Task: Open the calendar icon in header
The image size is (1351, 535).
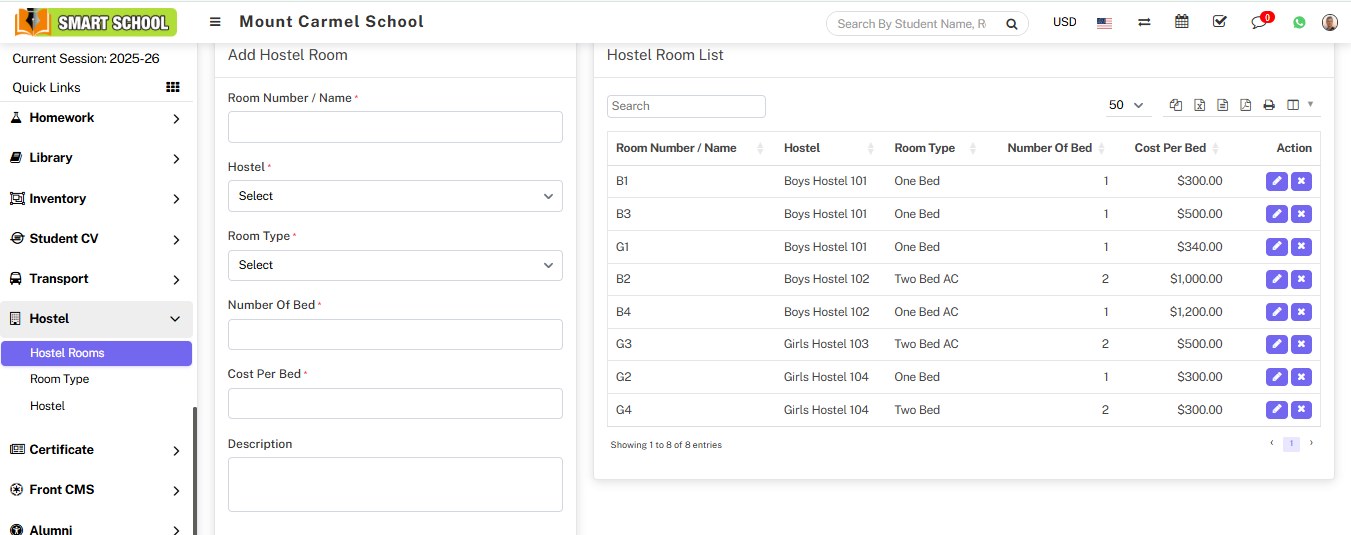Action: 1182,22
